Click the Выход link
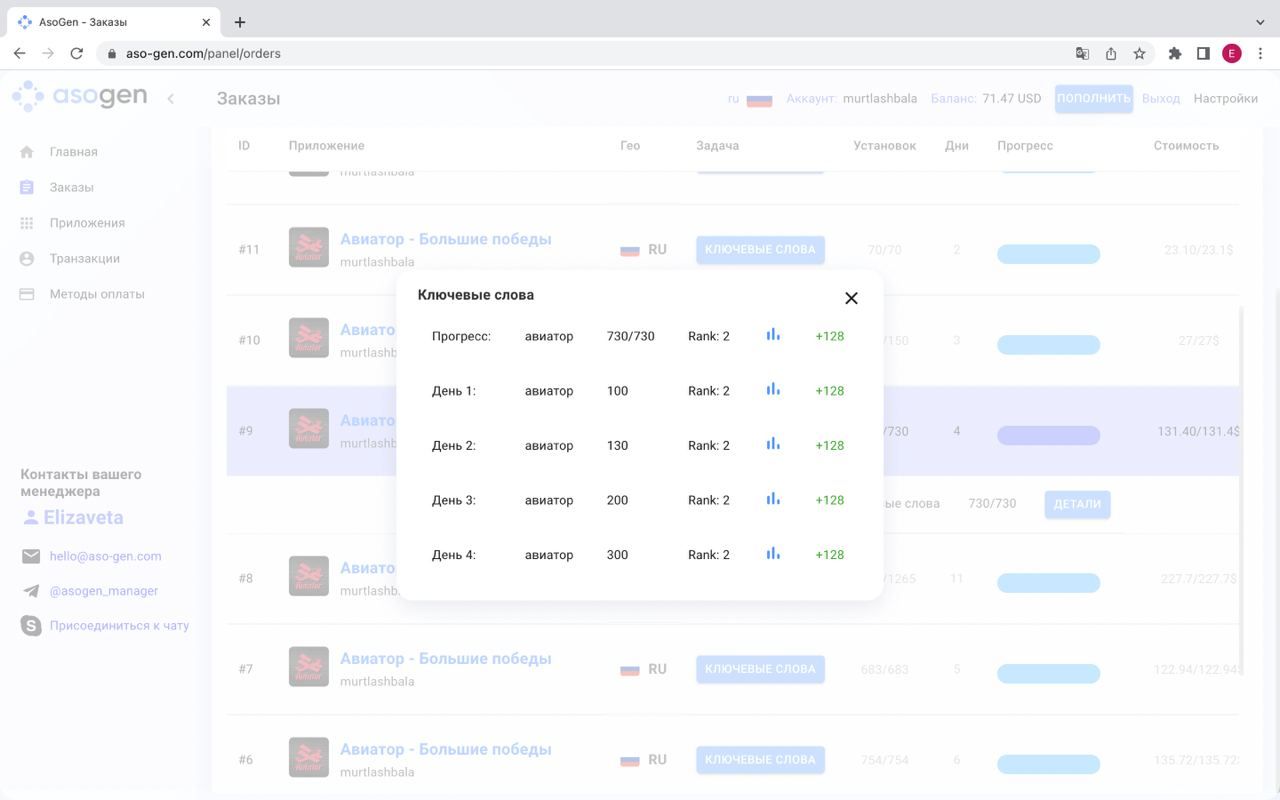This screenshot has width=1280, height=800. pyautogui.click(x=1161, y=98)
